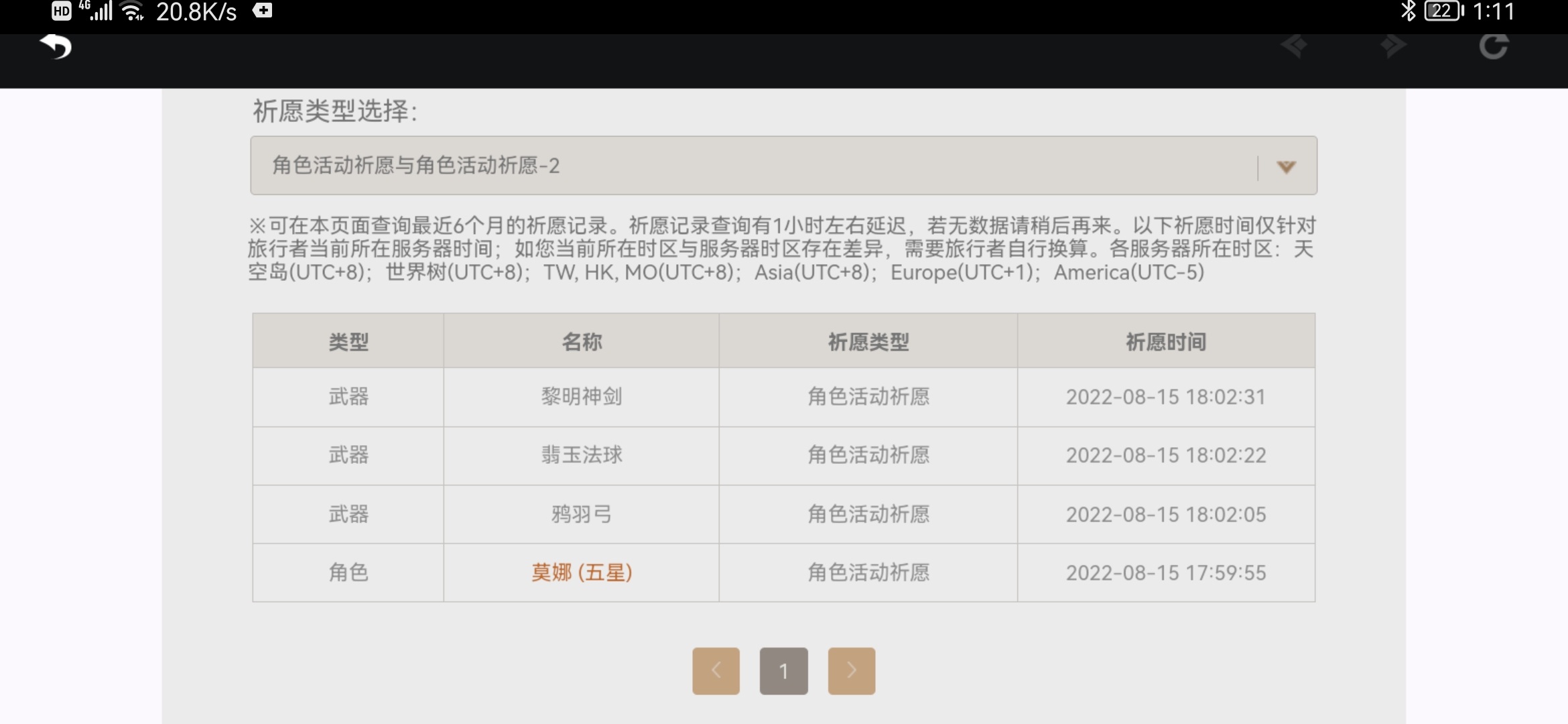Tap the refresh icon in top bar
This screenshot has width=1568, height=724.
coord(1494,46)
